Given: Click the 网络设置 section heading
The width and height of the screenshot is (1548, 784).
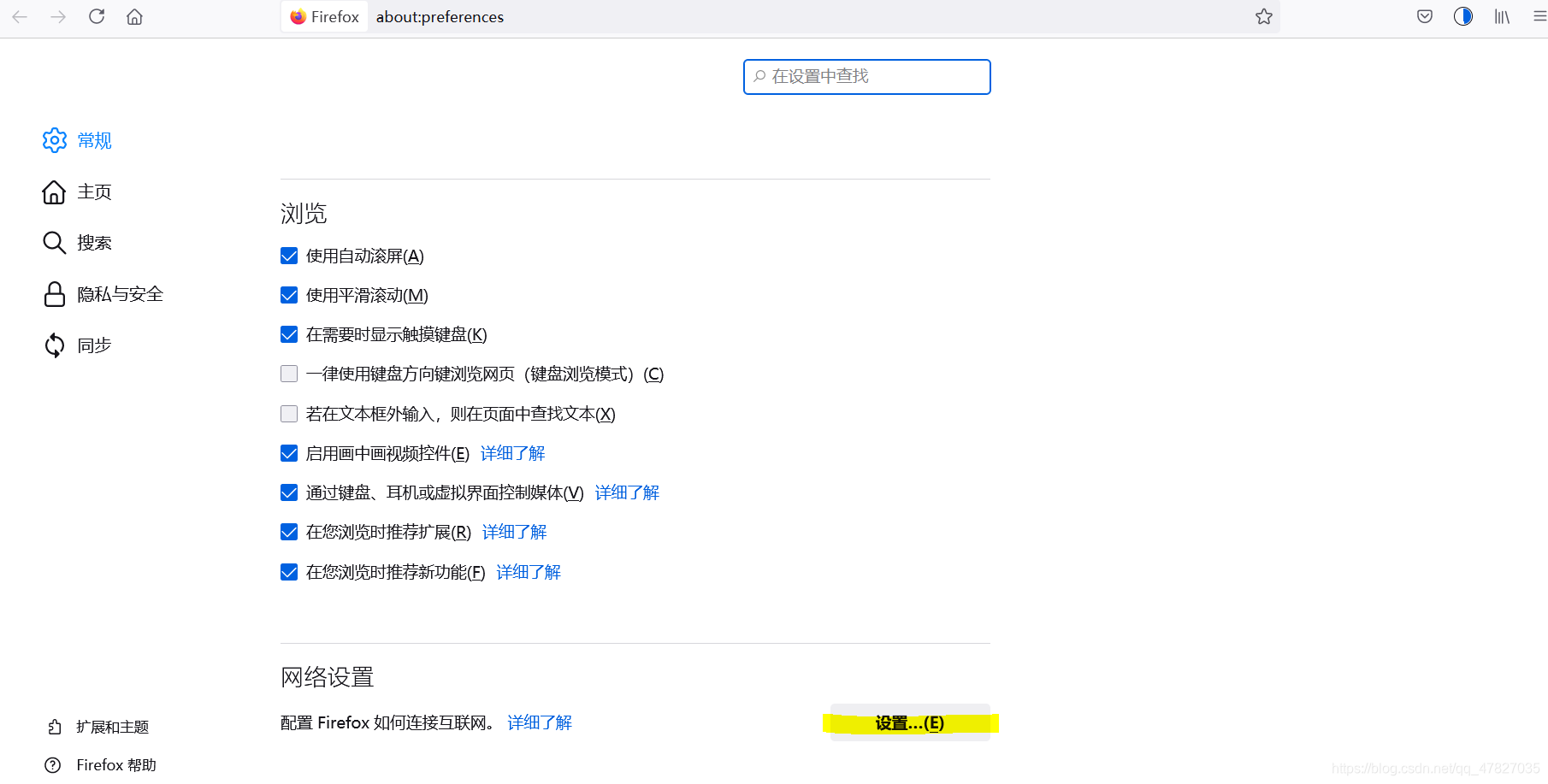Looking at the screenshot, I should 328,677.
